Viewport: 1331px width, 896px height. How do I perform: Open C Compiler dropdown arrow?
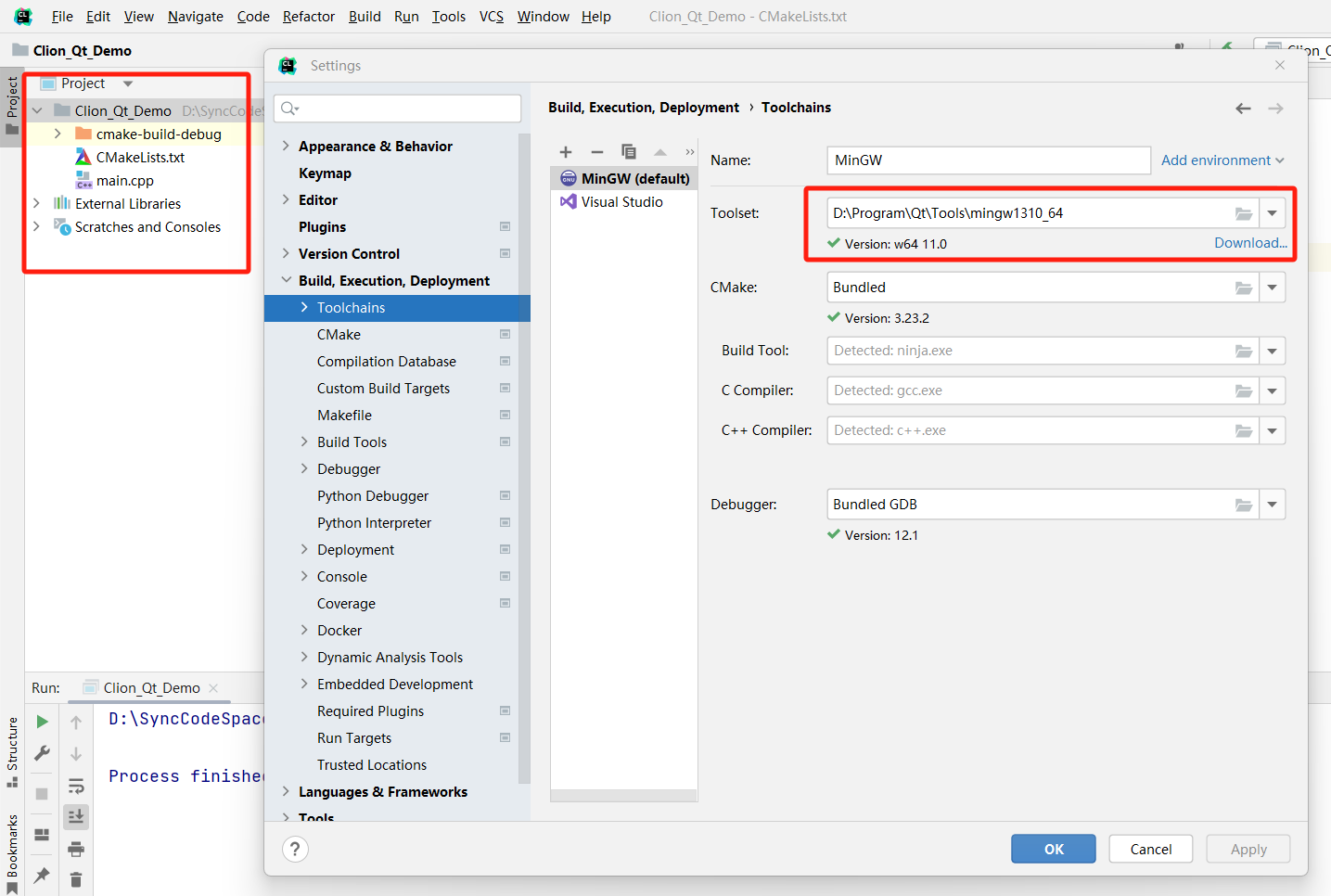[x=1273, y=390]
